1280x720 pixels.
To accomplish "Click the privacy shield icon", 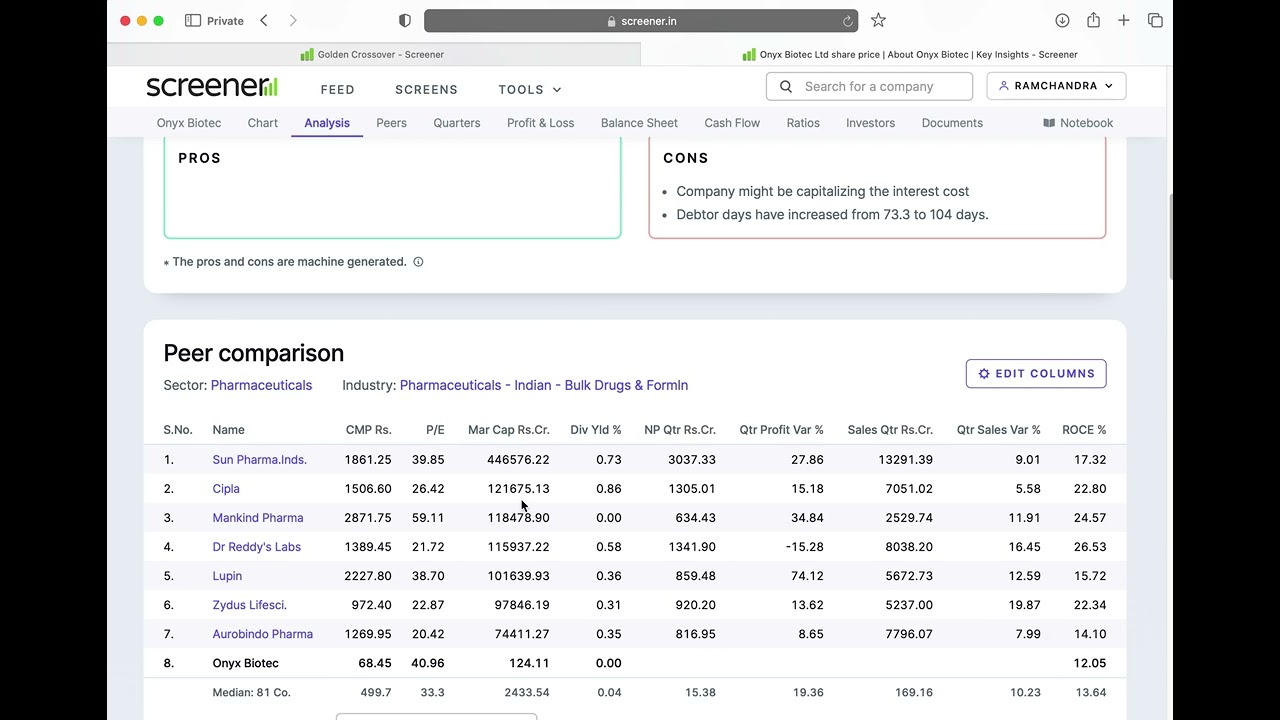I will [x=405, y=20].
